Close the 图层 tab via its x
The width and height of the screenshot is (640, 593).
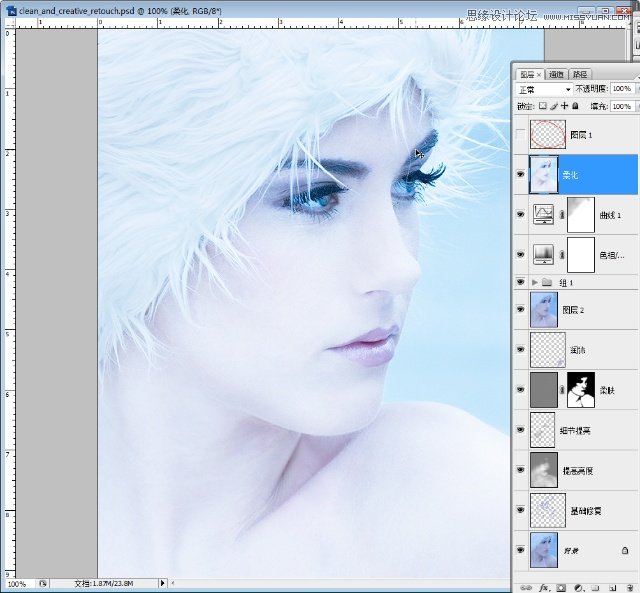539,75
